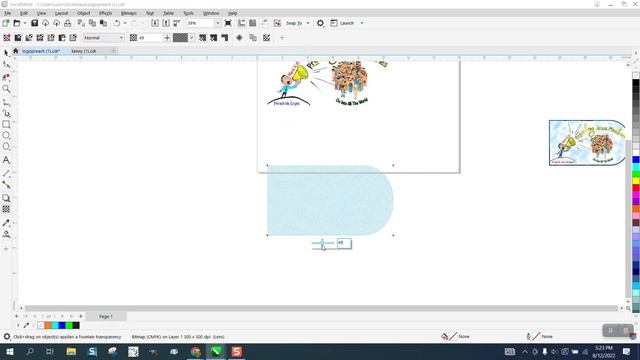Select the Ellipse tool
This screenshot has height=360, width=640.
point(6,136)
